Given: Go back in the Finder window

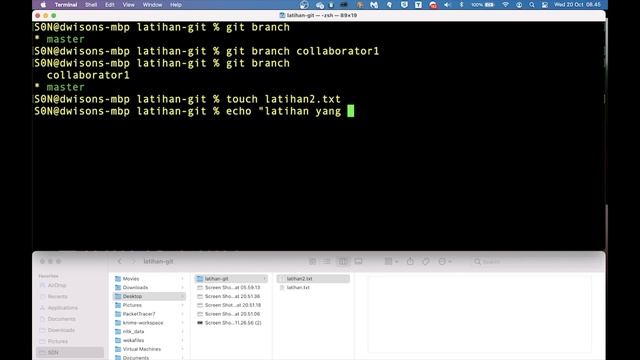Looking at the screenshot, I should pyautogui.click(x=120, y=261).
